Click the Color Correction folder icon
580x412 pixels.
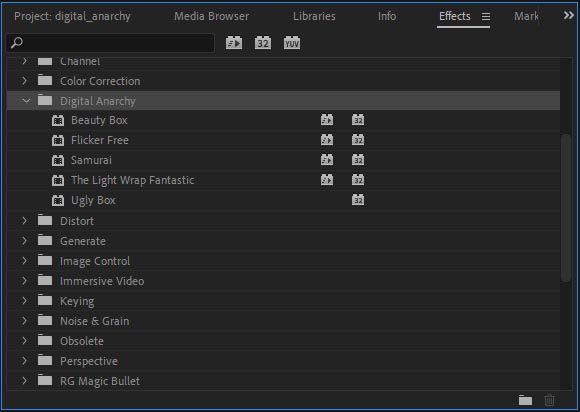[x=45, y=80]
